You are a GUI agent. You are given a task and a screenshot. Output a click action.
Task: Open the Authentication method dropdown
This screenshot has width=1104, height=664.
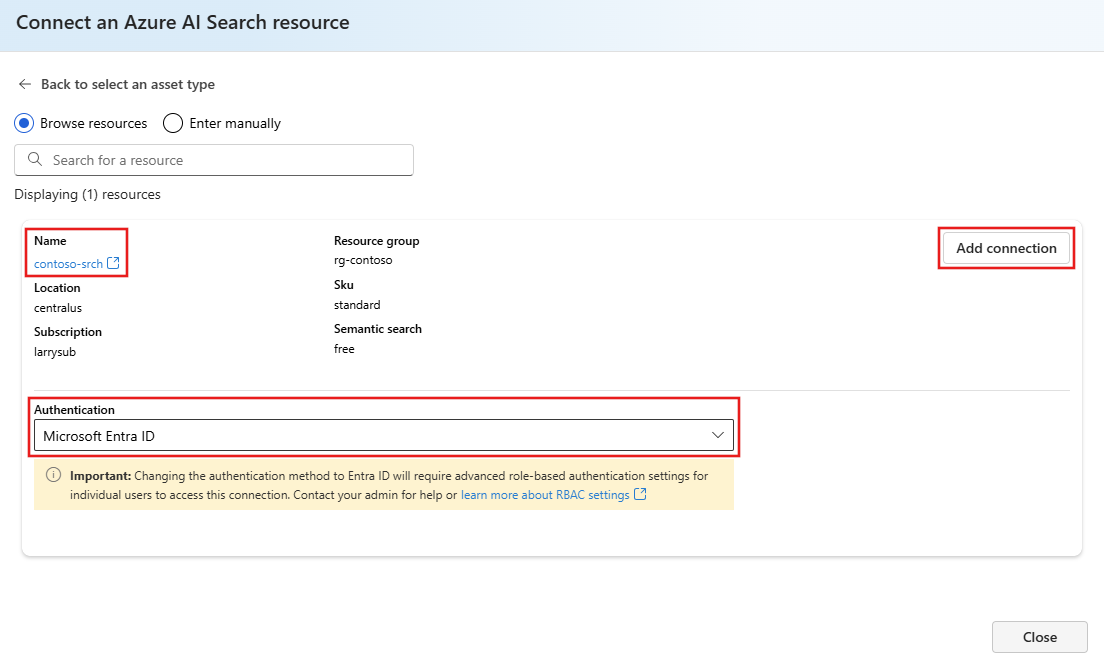384,435
